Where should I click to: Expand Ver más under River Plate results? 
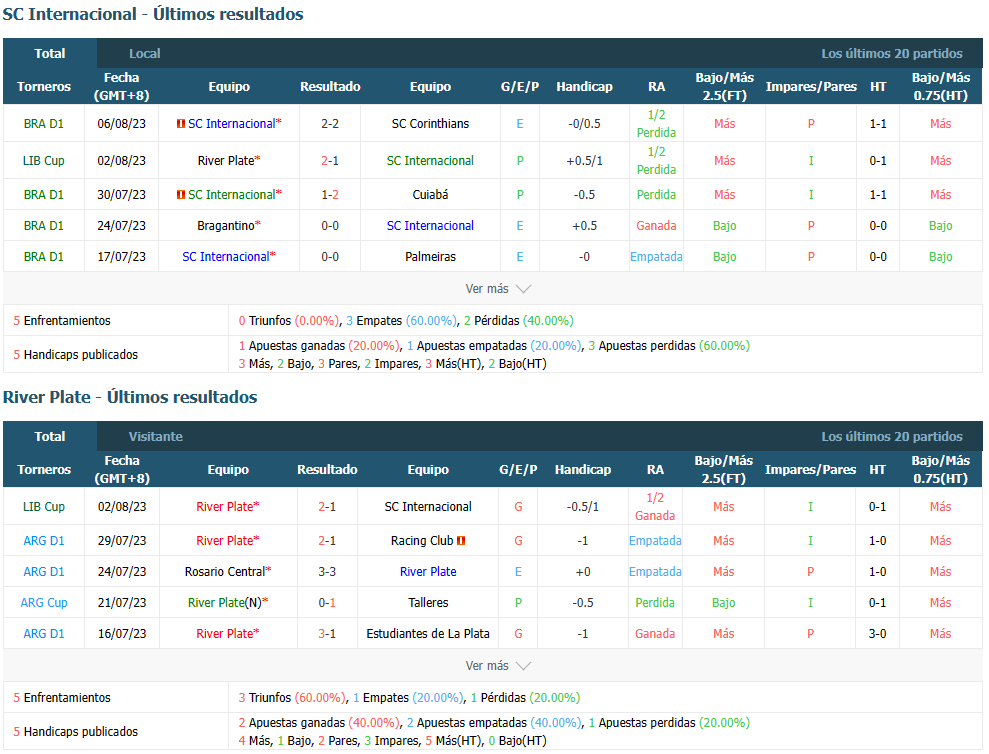[498, 666]
